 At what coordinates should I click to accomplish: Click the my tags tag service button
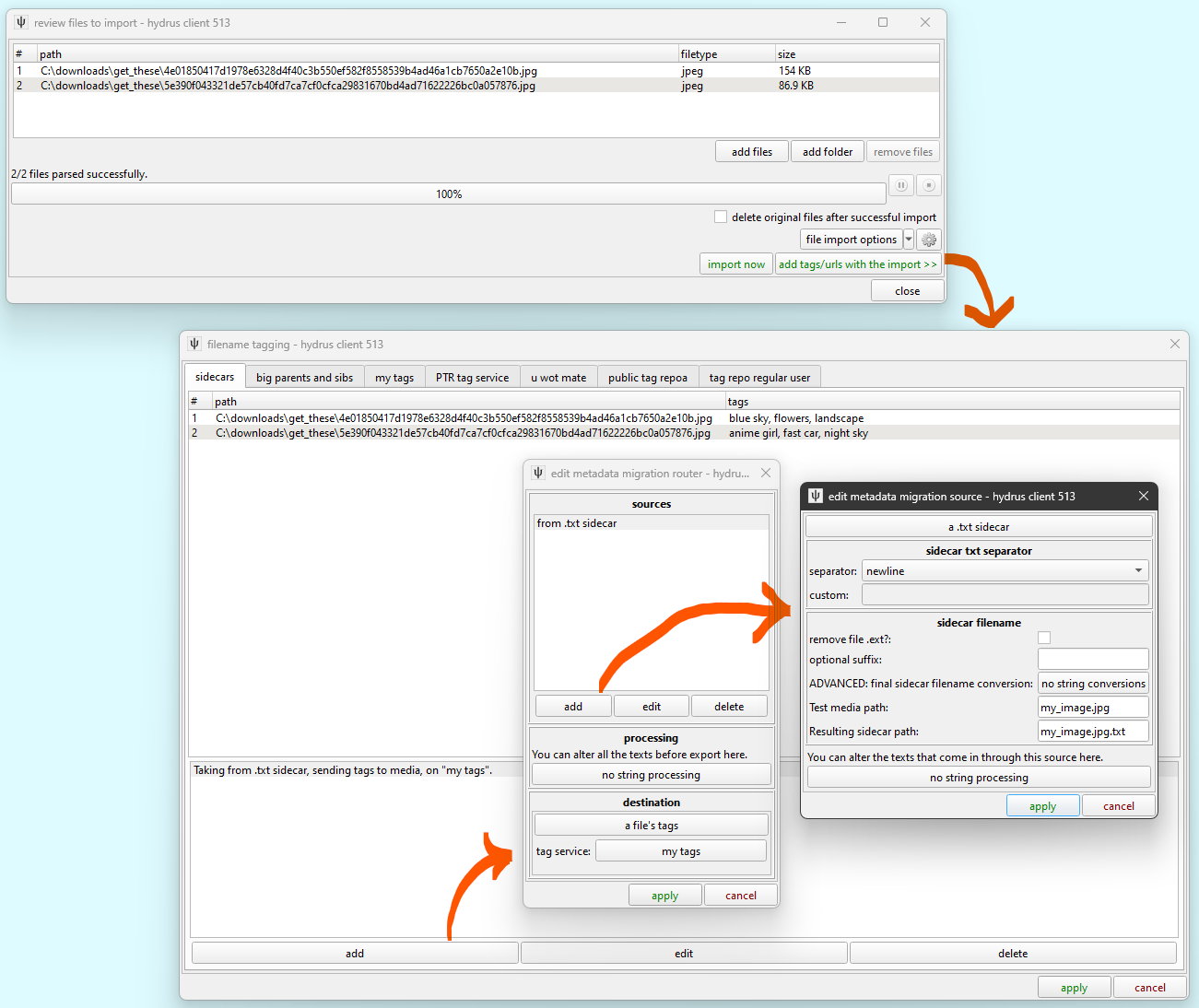click(x=681, y=851)
